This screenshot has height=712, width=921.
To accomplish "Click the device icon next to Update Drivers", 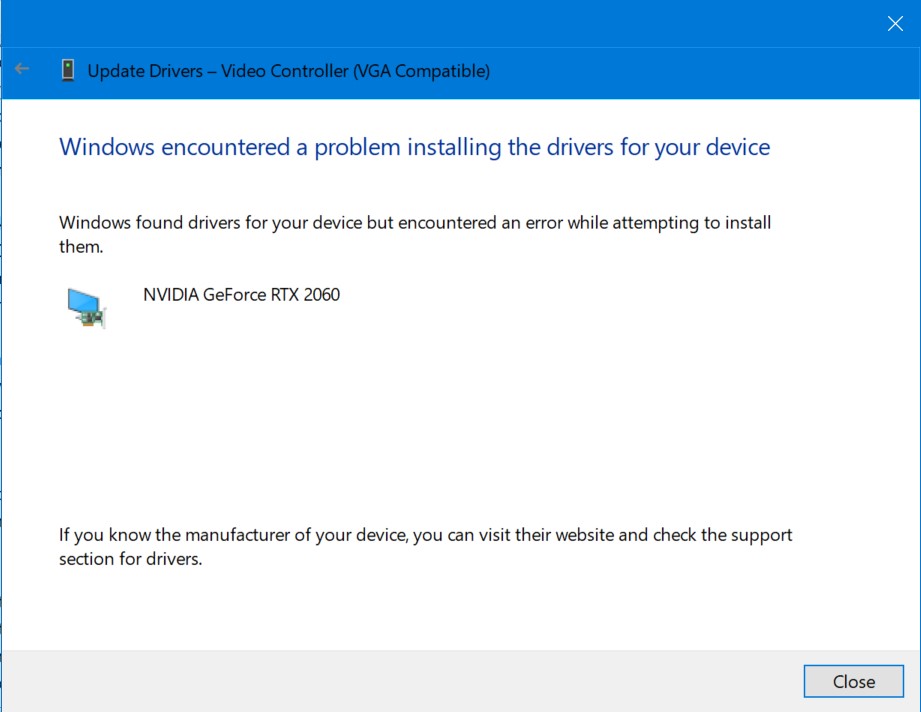I will [x=68, y=70].
